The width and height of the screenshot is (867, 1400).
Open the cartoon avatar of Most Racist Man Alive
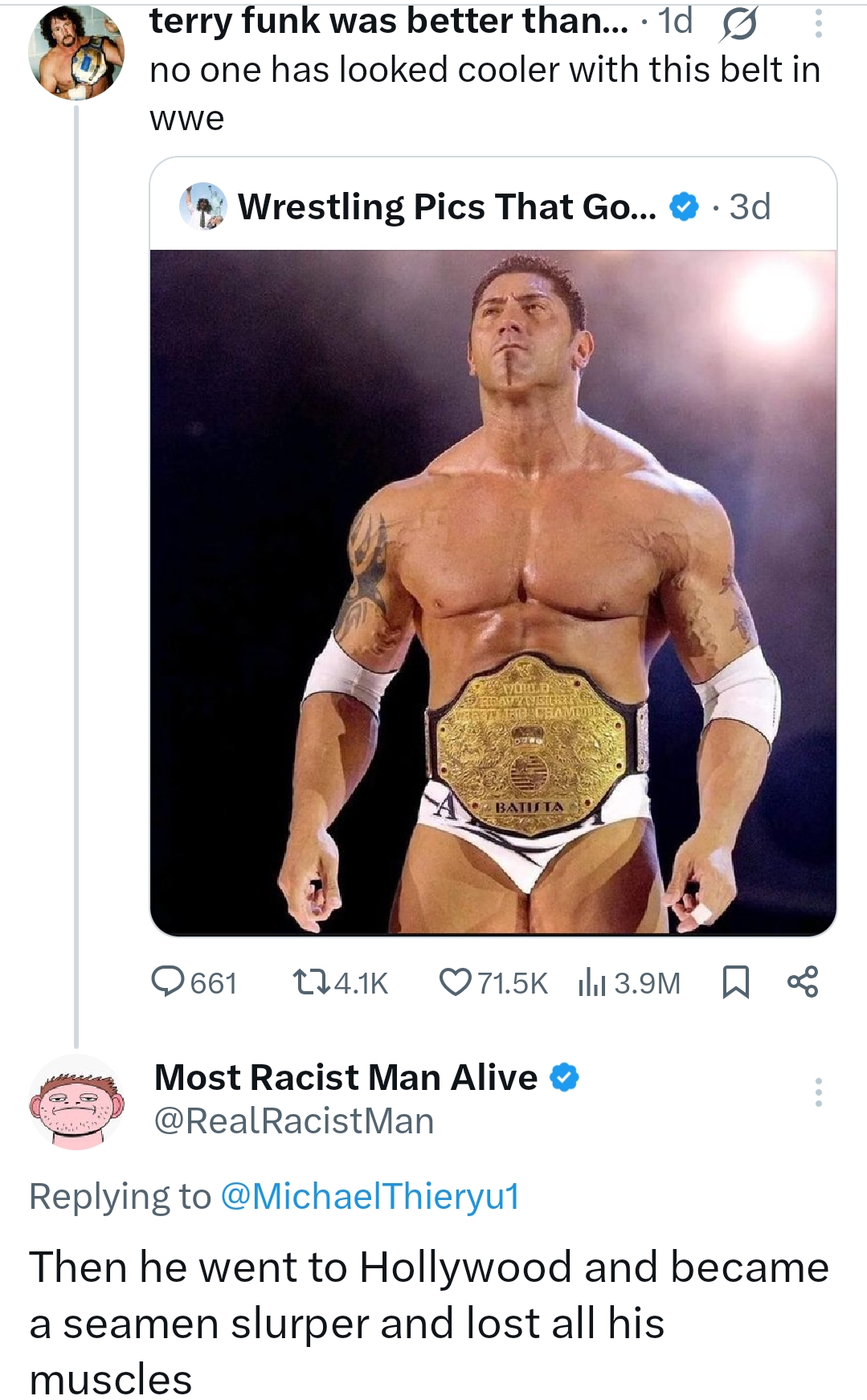pos(76,1102)
